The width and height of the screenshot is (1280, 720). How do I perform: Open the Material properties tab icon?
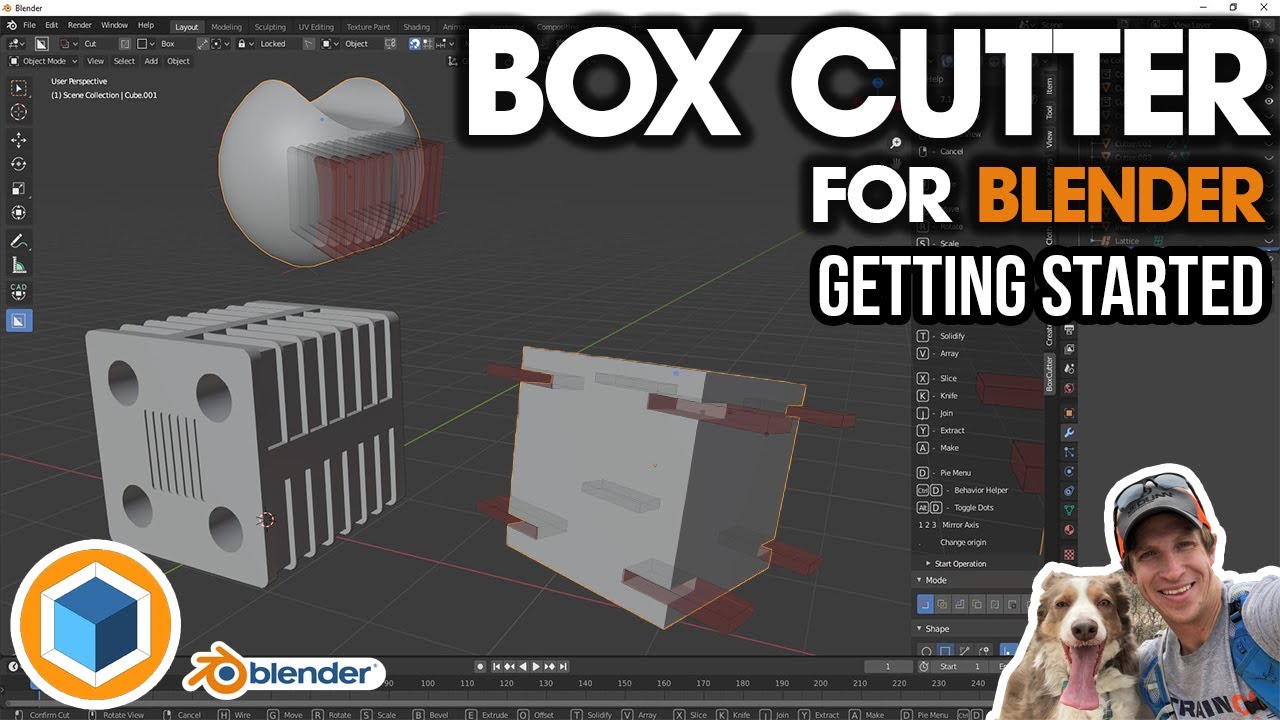(1069, 530)
